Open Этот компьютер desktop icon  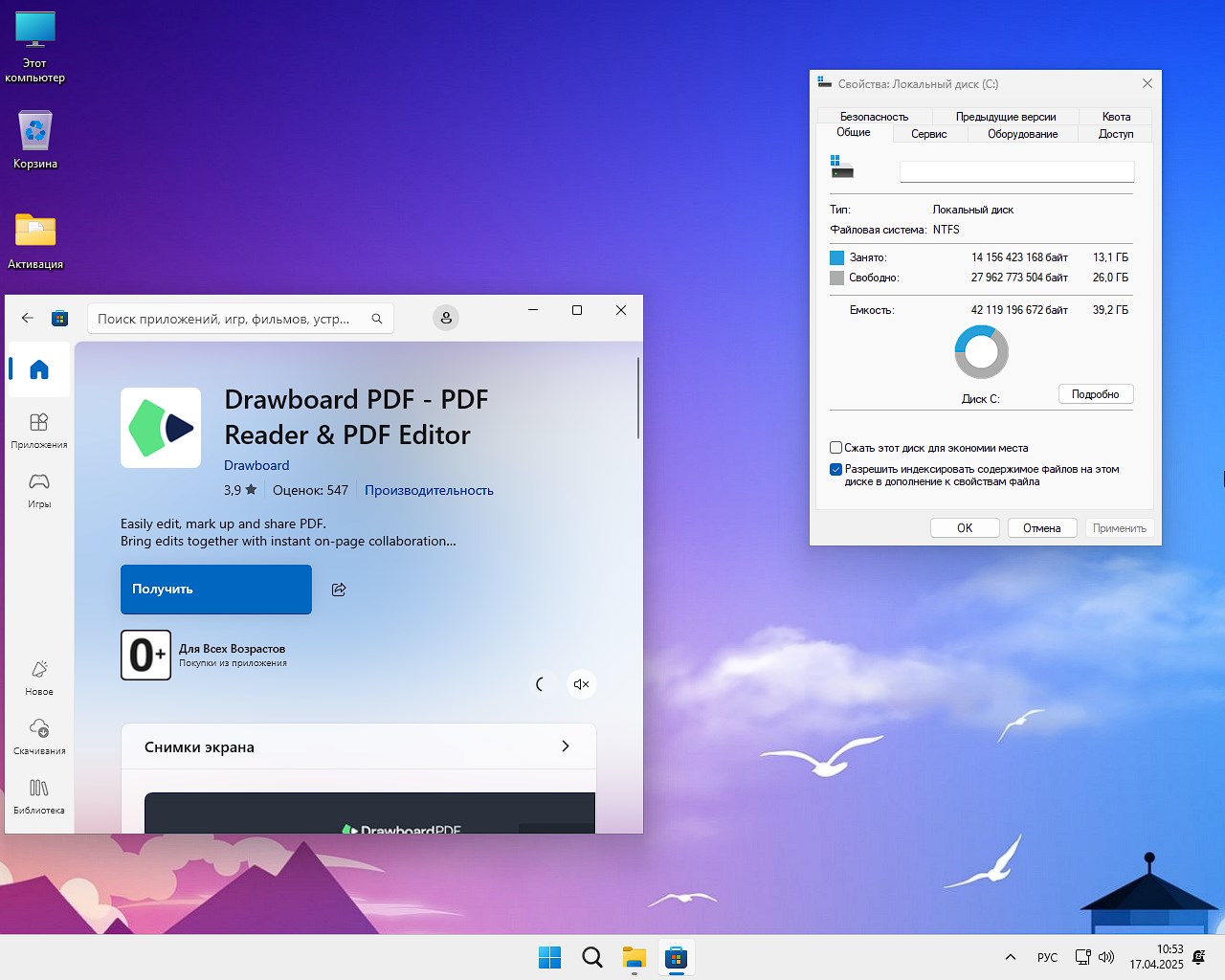[x=35, y=47]
